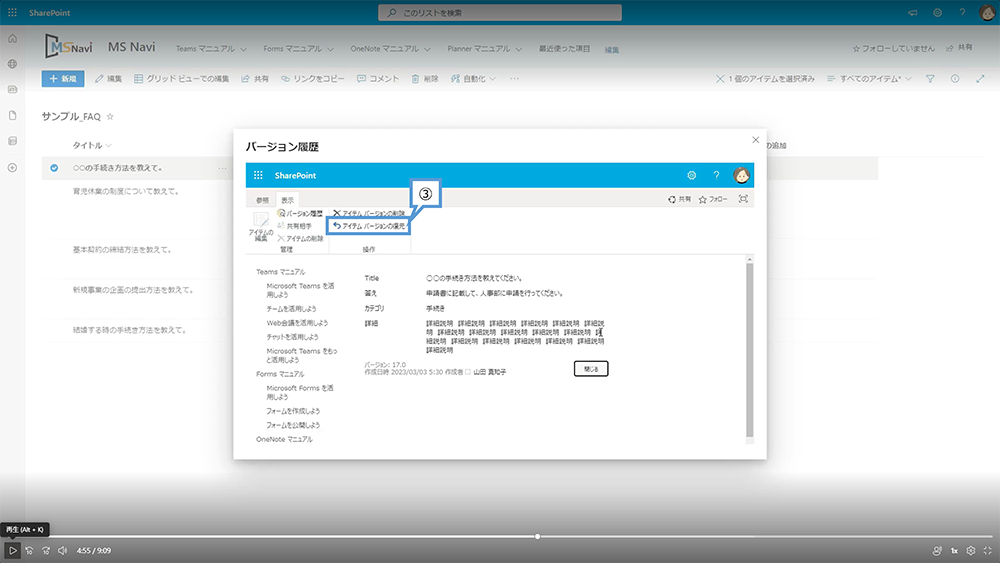Select the 育児休業の制度について教えて。 list item
This screenshot has width=1000, height=563.
point(126,191)
